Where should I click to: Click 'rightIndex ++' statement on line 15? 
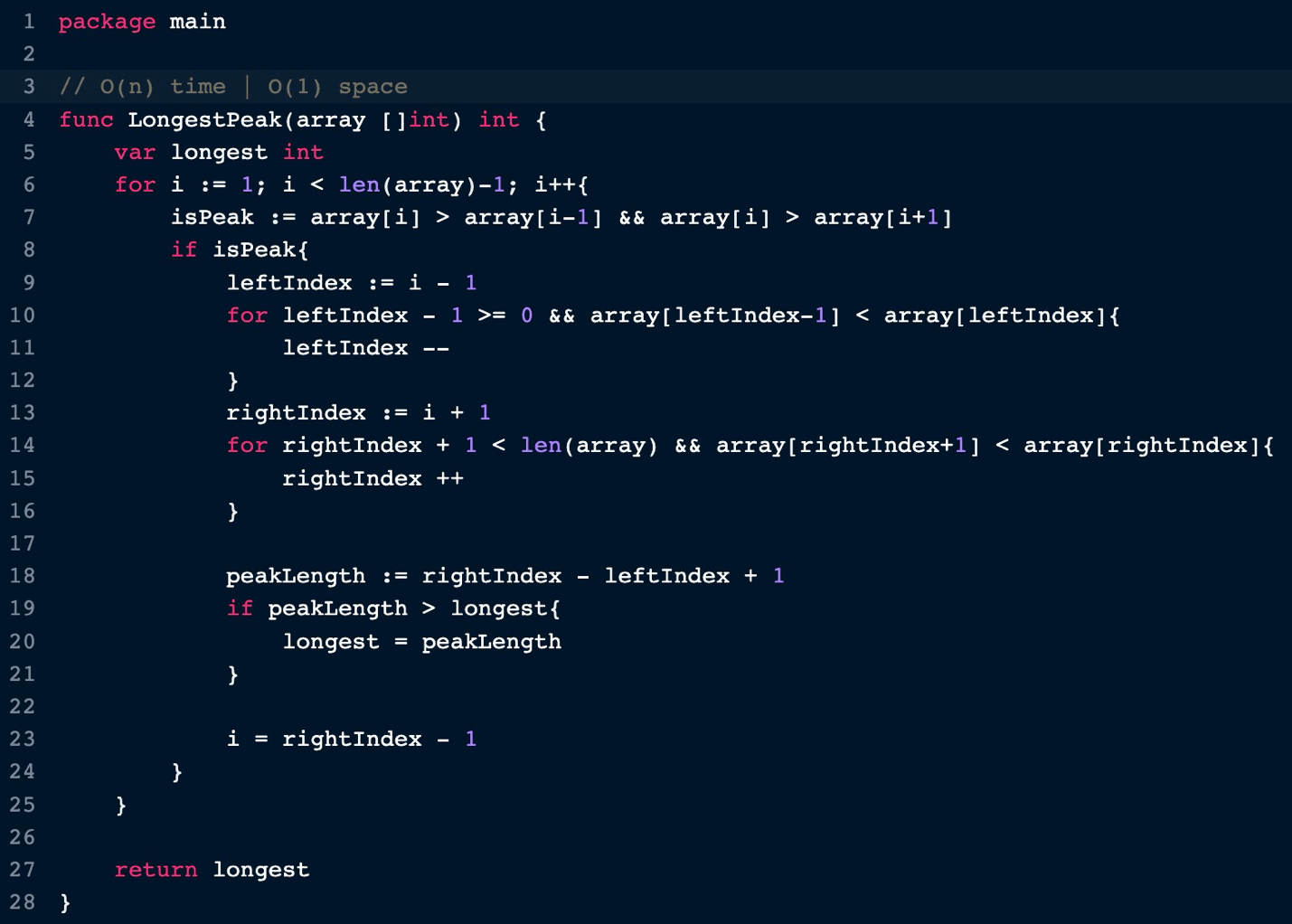[373, 478]
